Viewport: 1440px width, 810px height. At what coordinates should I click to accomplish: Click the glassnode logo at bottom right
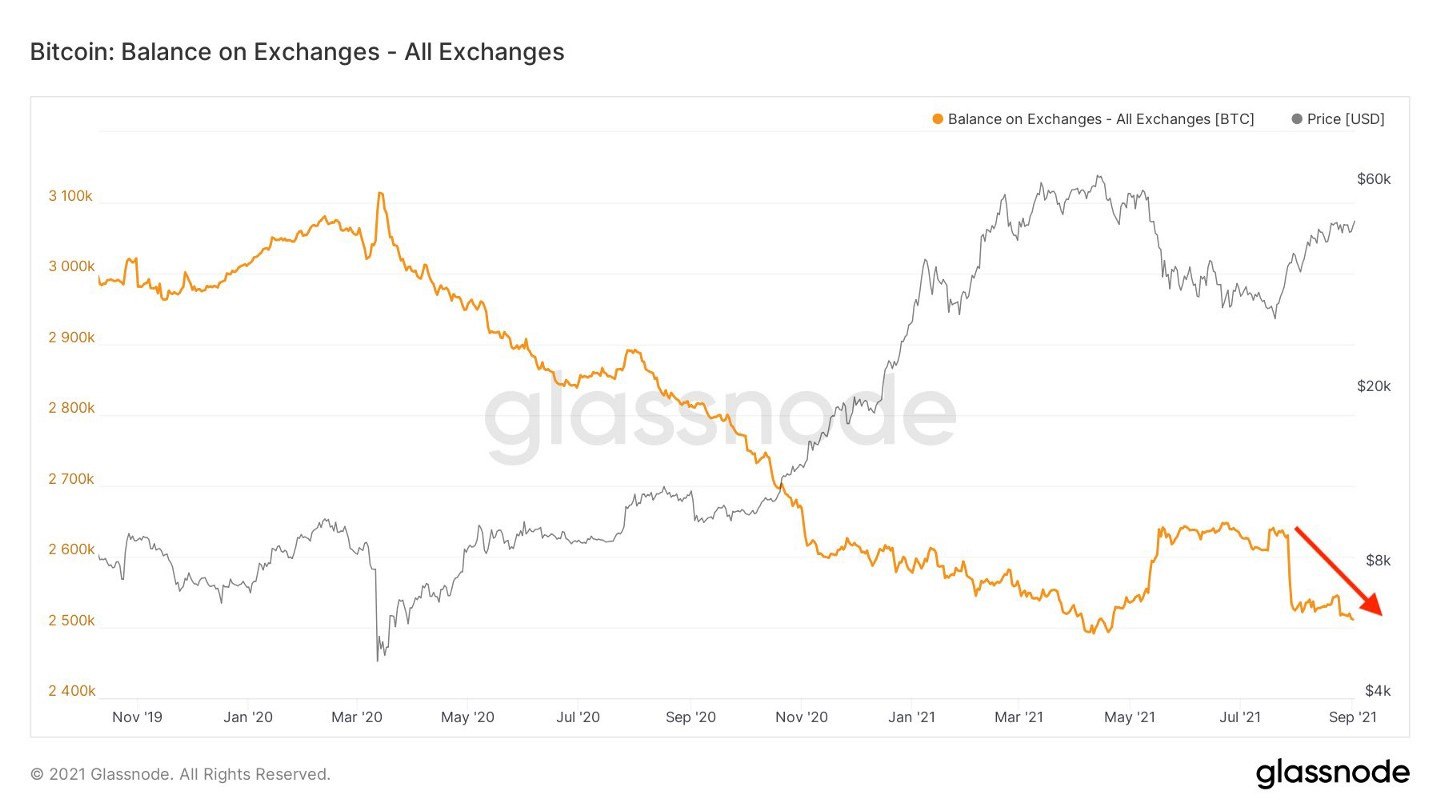pyautogui.click(x=1332, y=773)
